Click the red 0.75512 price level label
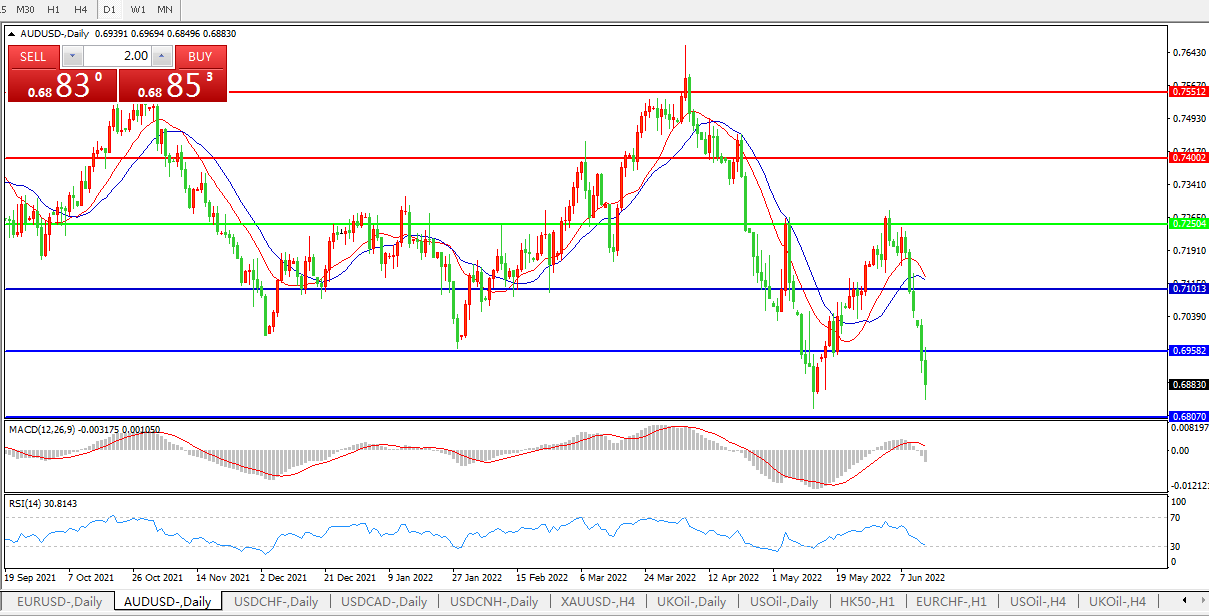 (x=1188, y=91)
